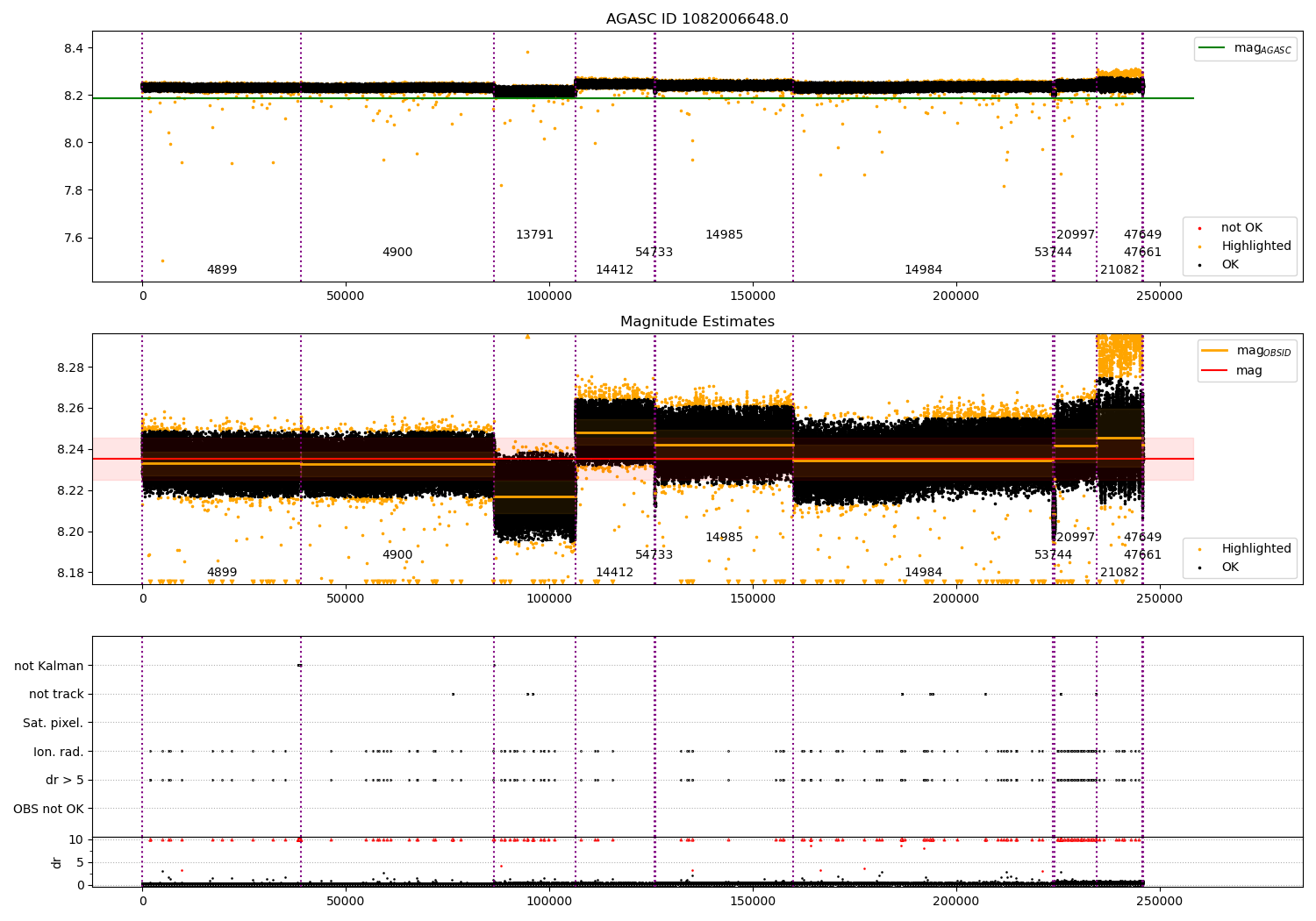The width and height of the screenshot is (1316, 921).
Task: Click 'OK' legend entry in the middle plot
Action: [x=1230, y=568]
